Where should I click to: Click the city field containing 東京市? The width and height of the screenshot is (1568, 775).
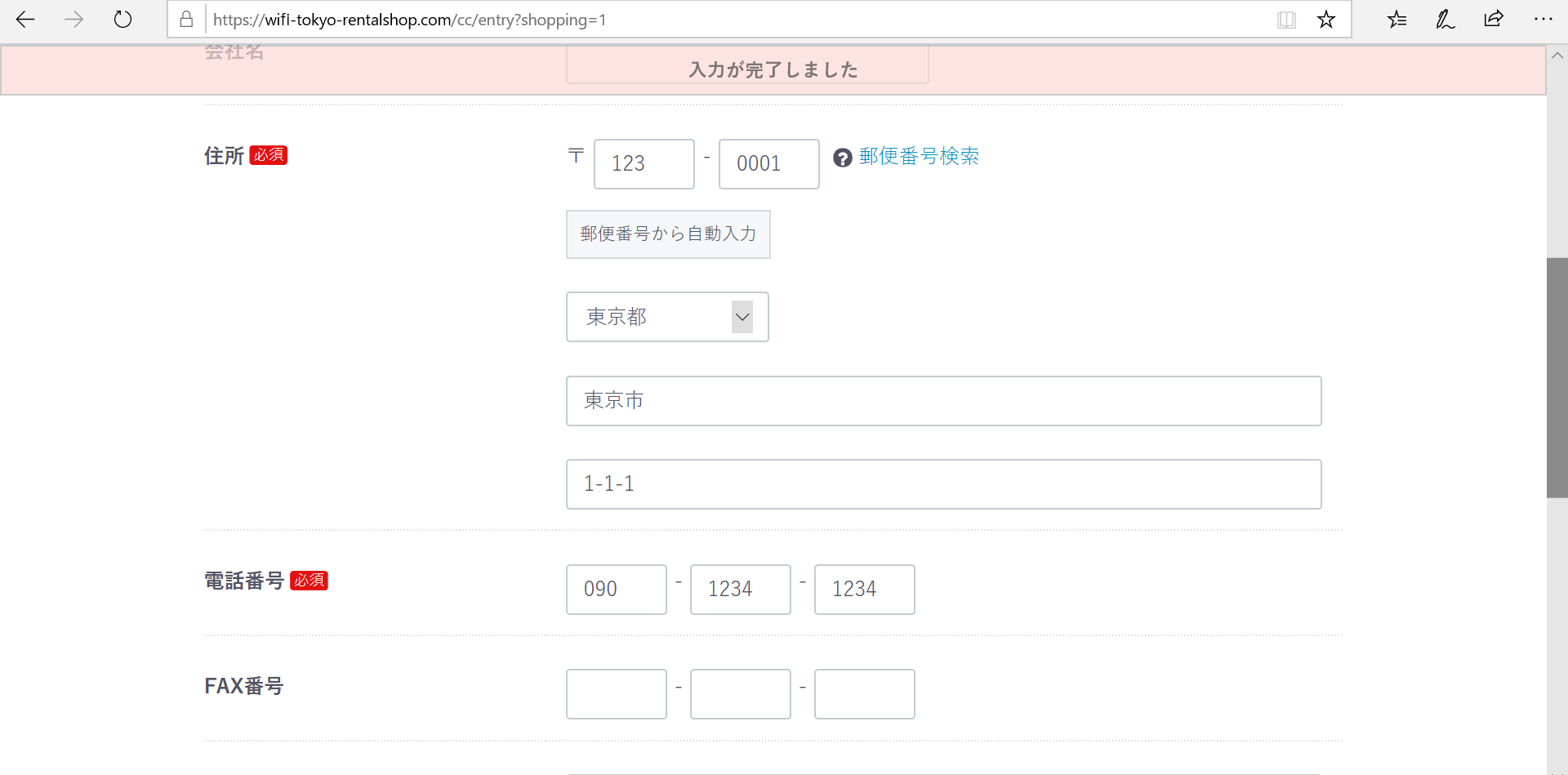click(943, 401)
